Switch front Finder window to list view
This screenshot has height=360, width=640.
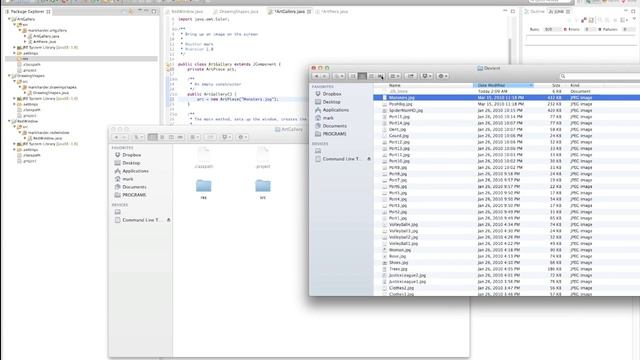click(362, 76)
